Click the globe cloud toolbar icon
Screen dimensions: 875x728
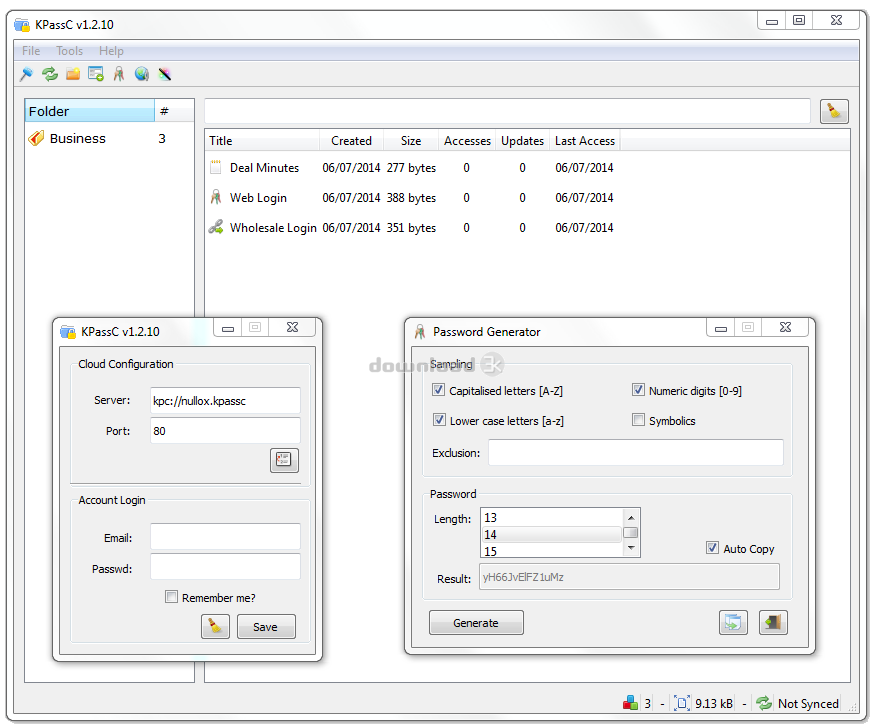(x=142, y=74)
